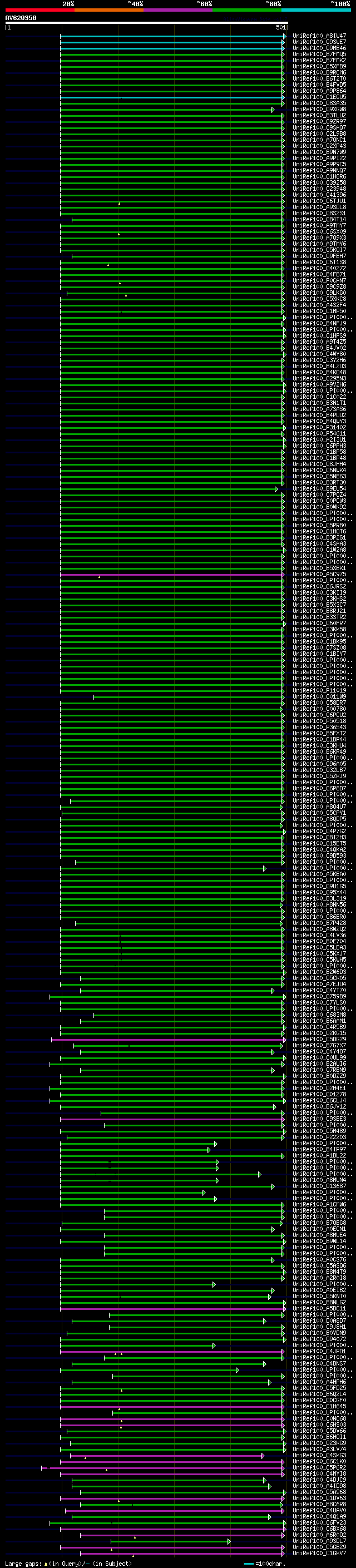Select hit UniRef100_Q6PPH3

click(x=319, y=446)
